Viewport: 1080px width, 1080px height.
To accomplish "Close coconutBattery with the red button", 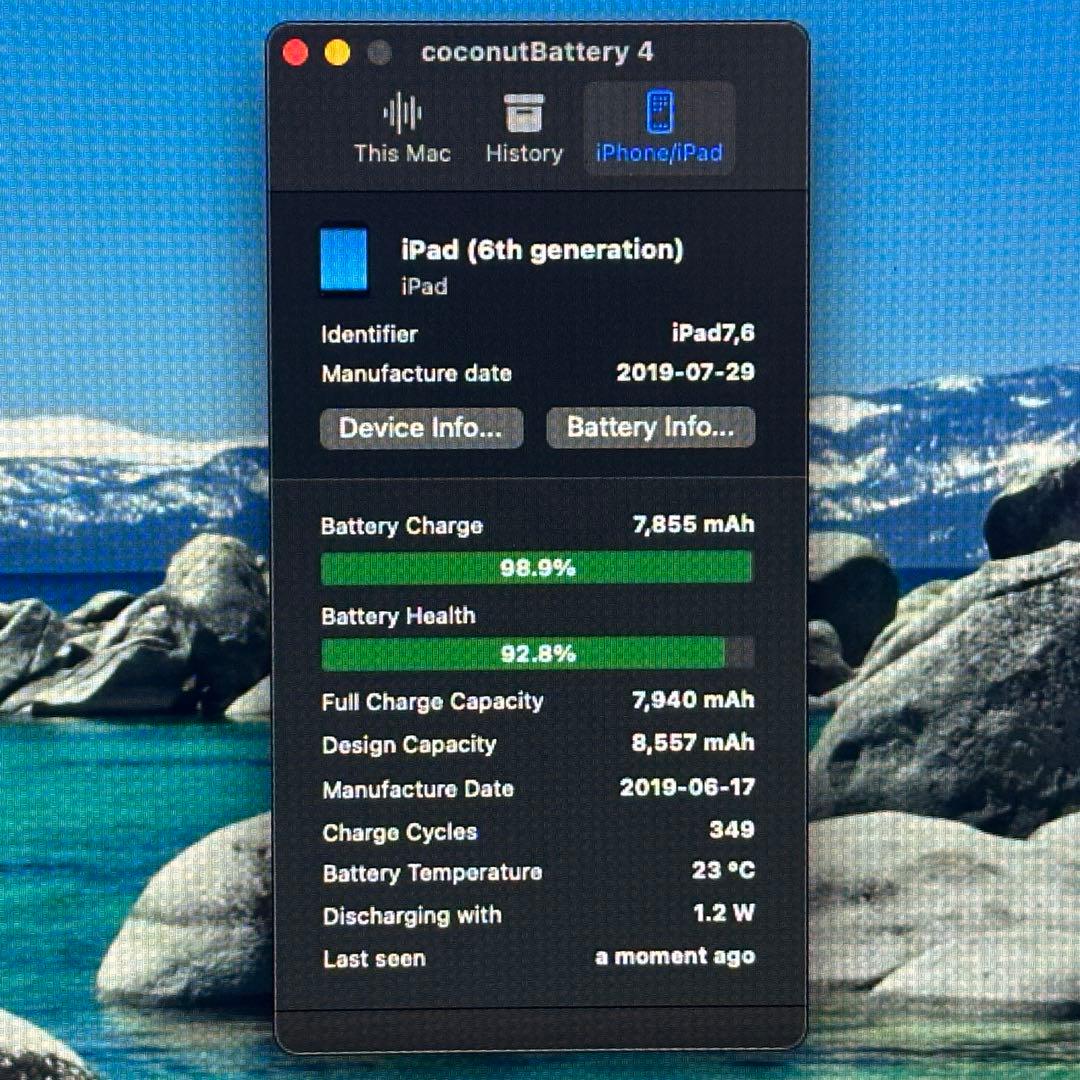I will 296,53.
